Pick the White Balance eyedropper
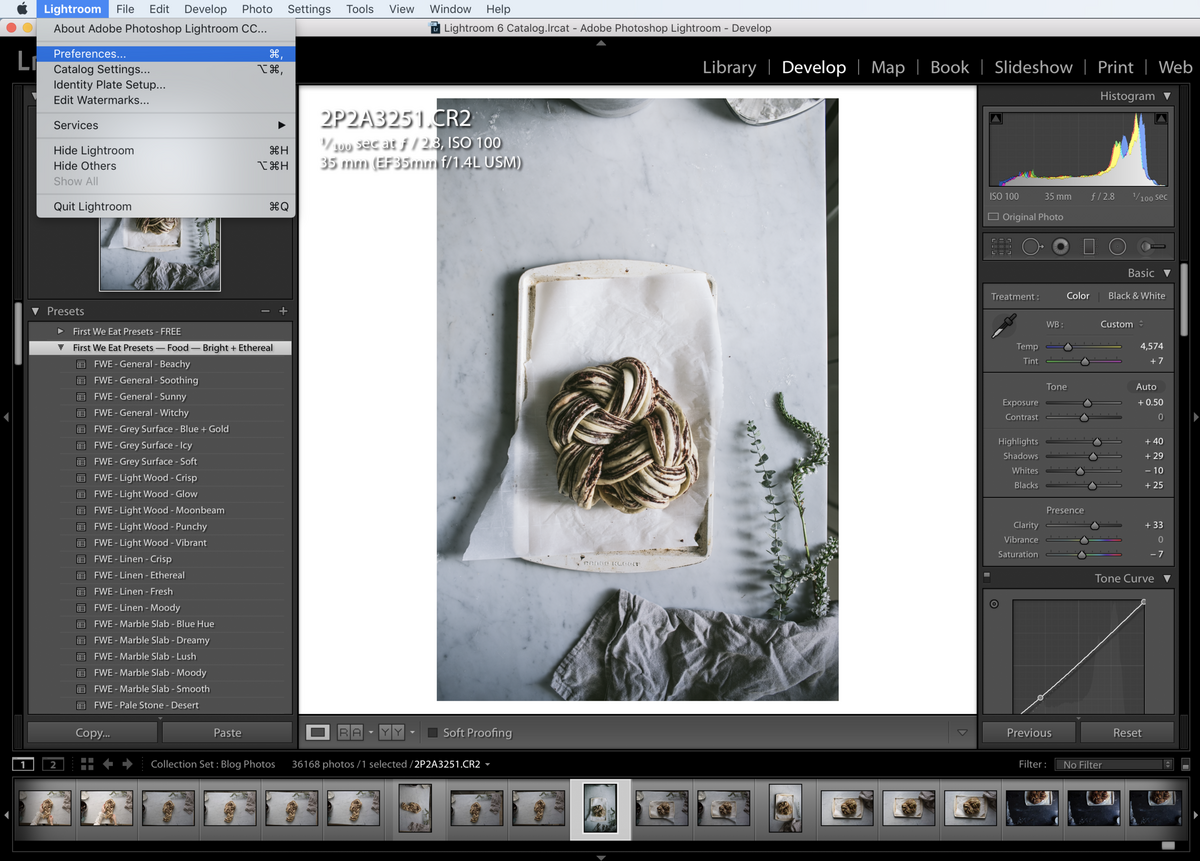Viewport: 1200px width, 861px height. click(x=1003, y=327)
